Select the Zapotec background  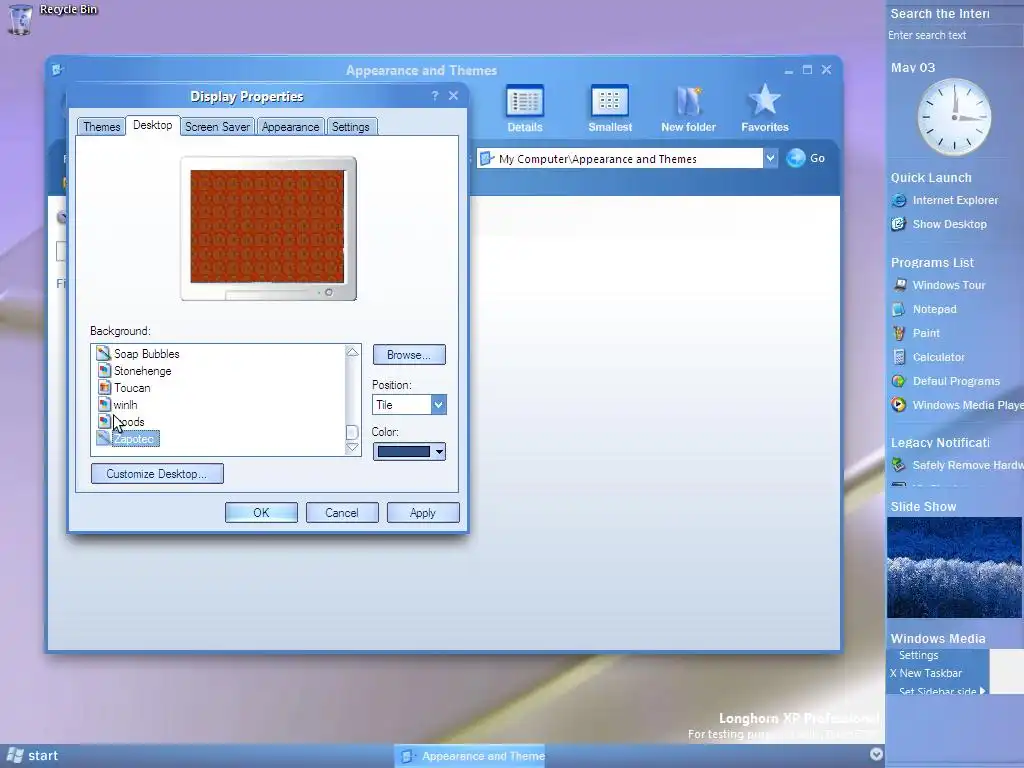tap(127, 439)
